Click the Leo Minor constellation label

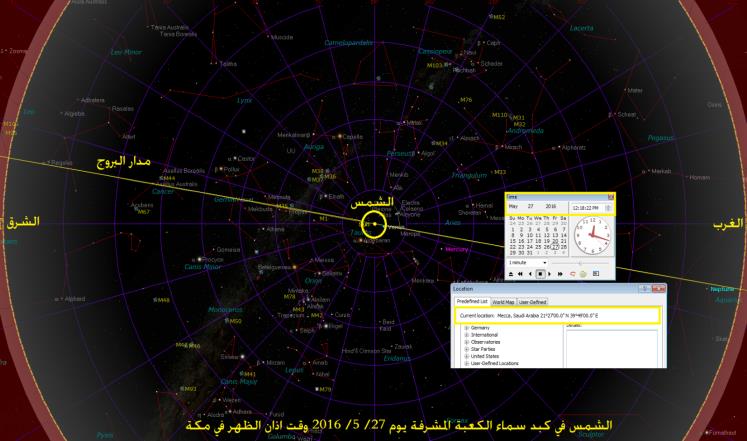[x=126, y=52]
